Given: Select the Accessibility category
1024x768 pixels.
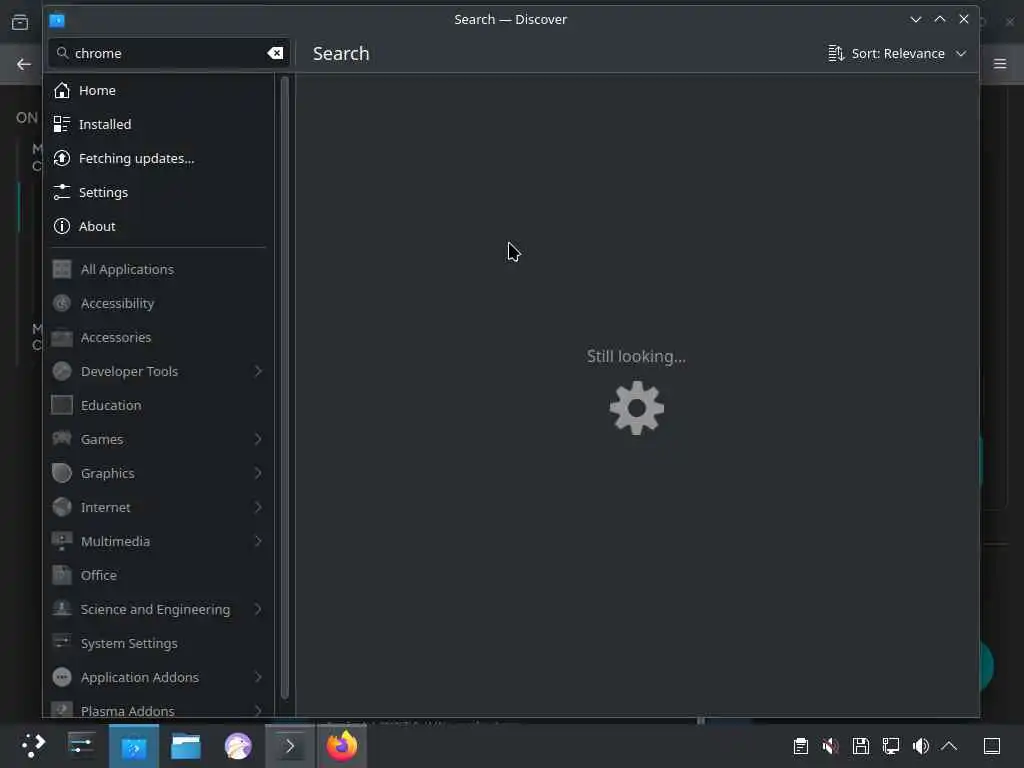Looking at the screenshot, I should [x=159, y=303].
